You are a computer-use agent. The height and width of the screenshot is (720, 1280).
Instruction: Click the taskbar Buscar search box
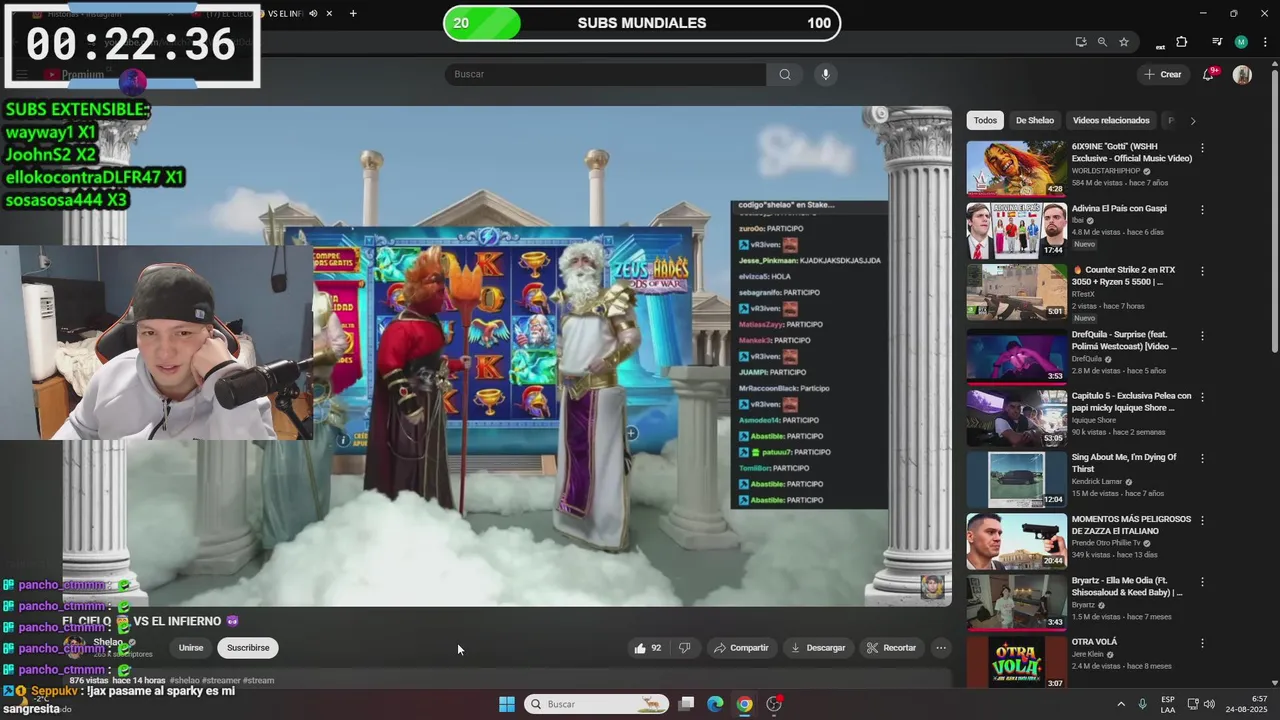(598, 704)
